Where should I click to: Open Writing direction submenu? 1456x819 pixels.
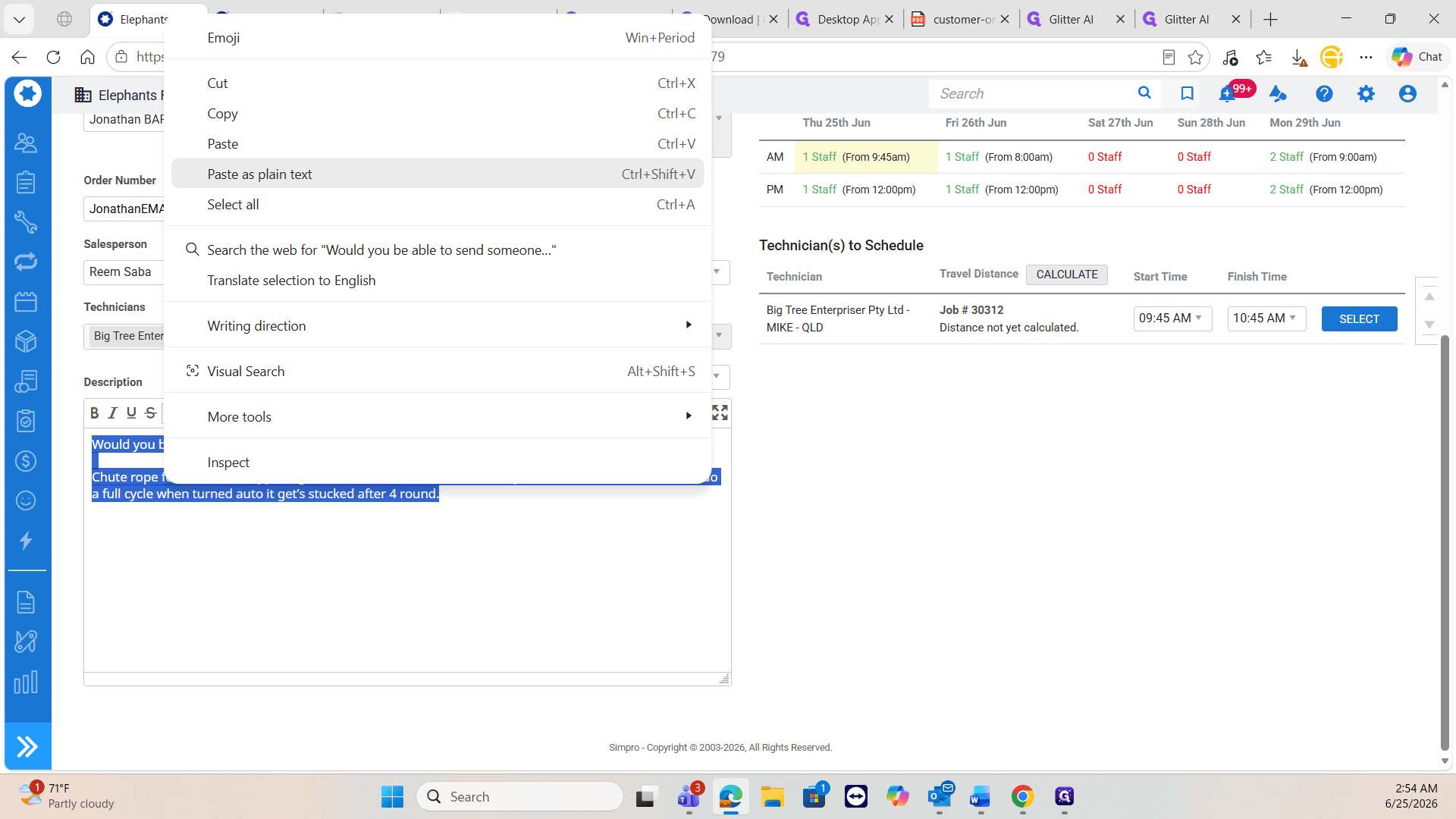click(x=438, y=325)
